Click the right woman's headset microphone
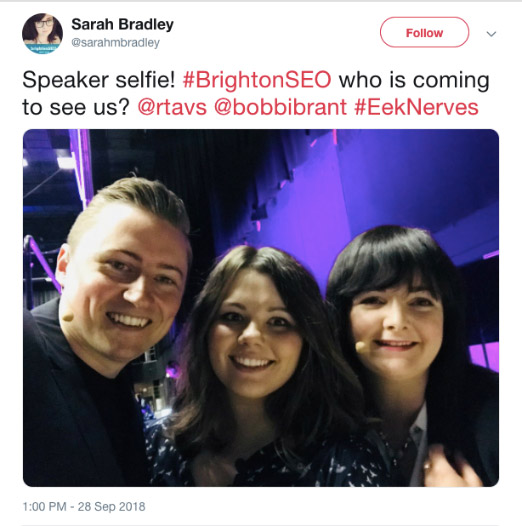 point(362,347)
